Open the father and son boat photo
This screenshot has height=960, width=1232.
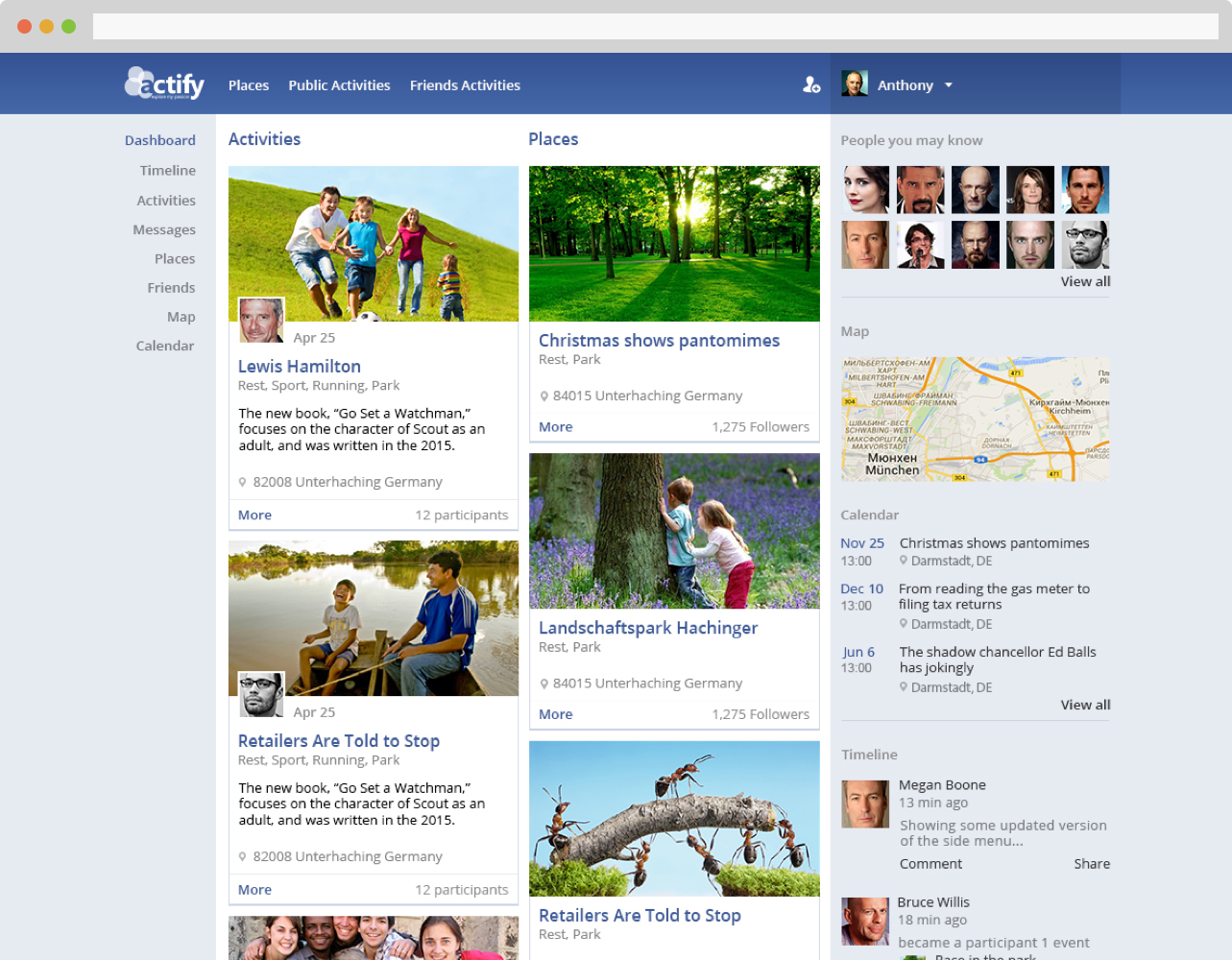(374, 618)
